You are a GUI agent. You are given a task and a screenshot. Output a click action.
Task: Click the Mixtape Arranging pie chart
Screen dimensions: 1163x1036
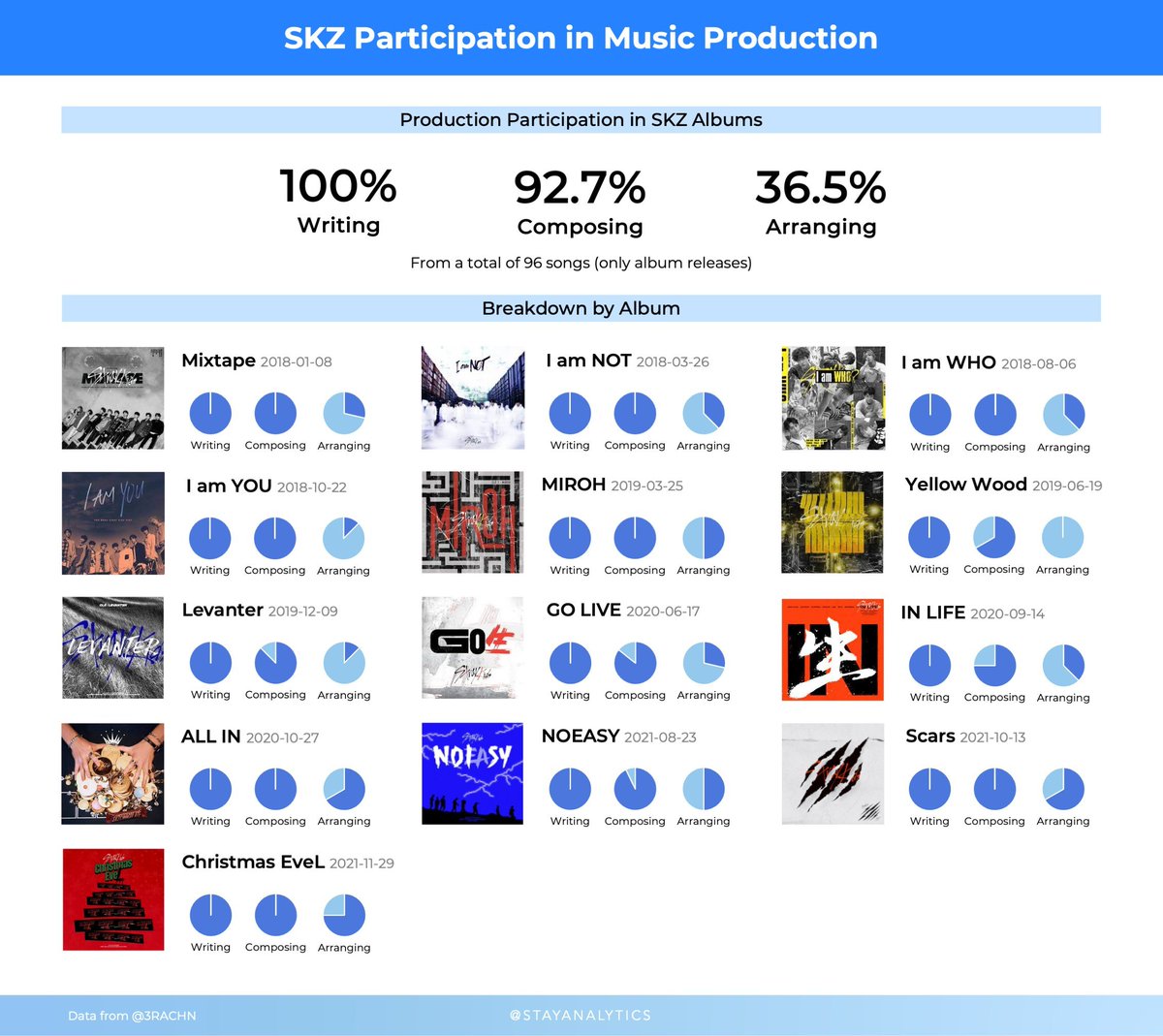344,413
